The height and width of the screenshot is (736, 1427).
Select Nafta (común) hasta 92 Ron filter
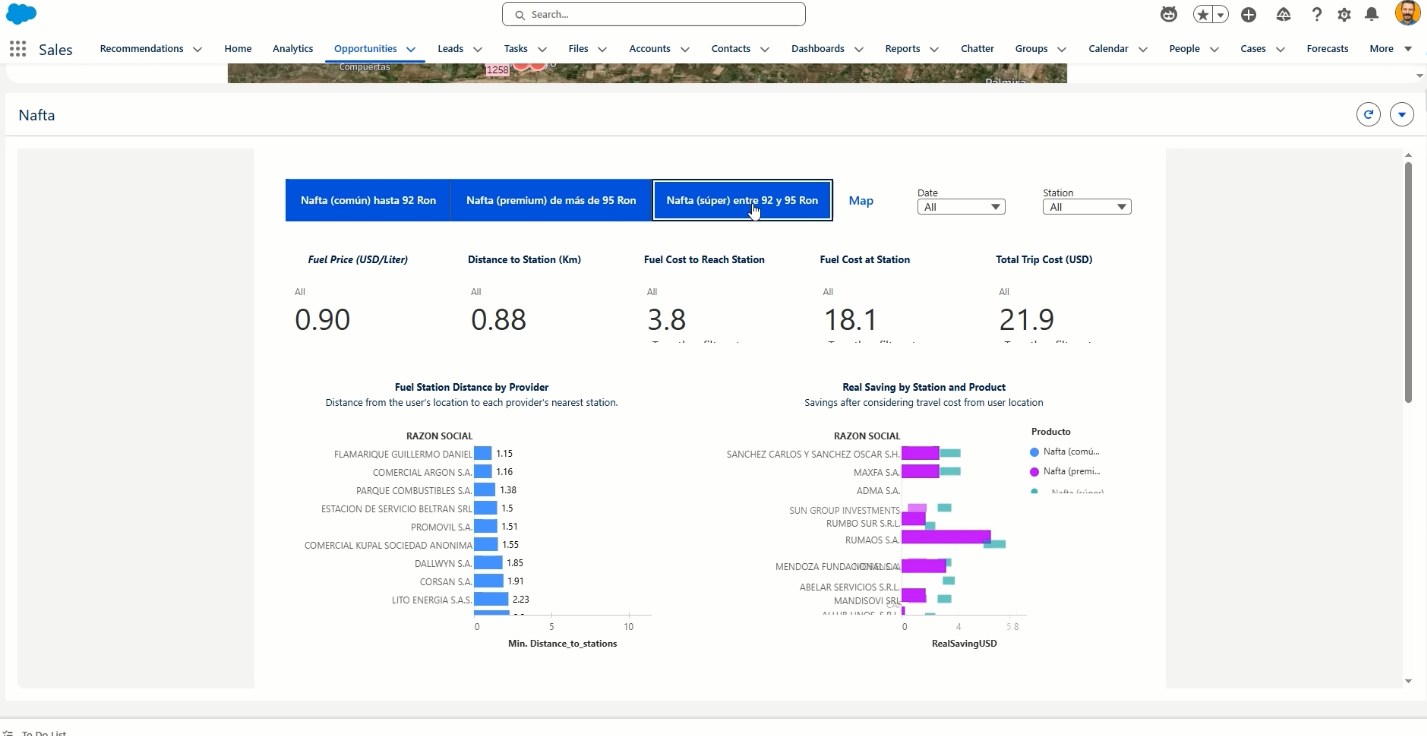point(368,200)
